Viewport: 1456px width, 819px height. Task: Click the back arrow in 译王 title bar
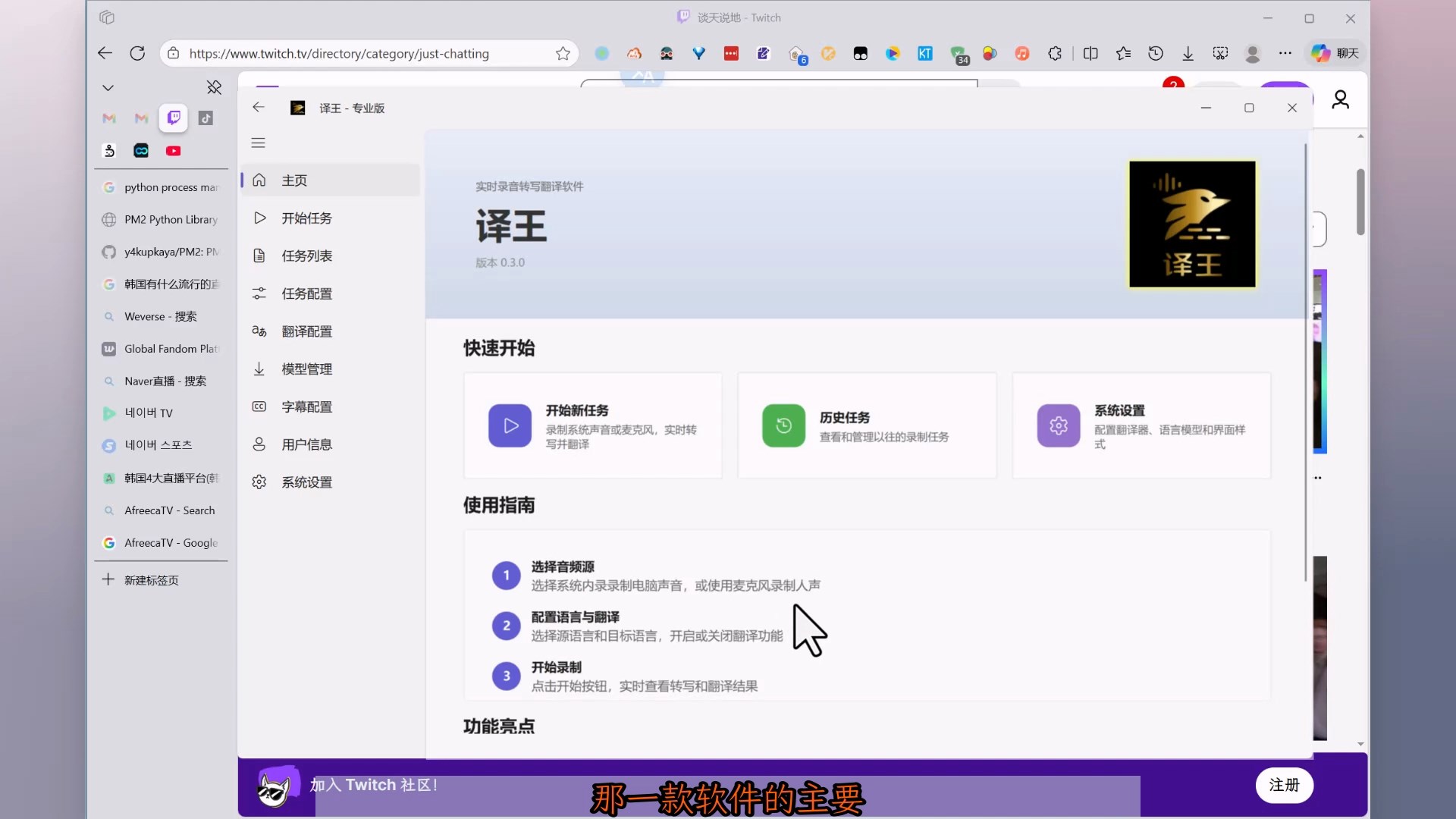[x=259, y=108]
